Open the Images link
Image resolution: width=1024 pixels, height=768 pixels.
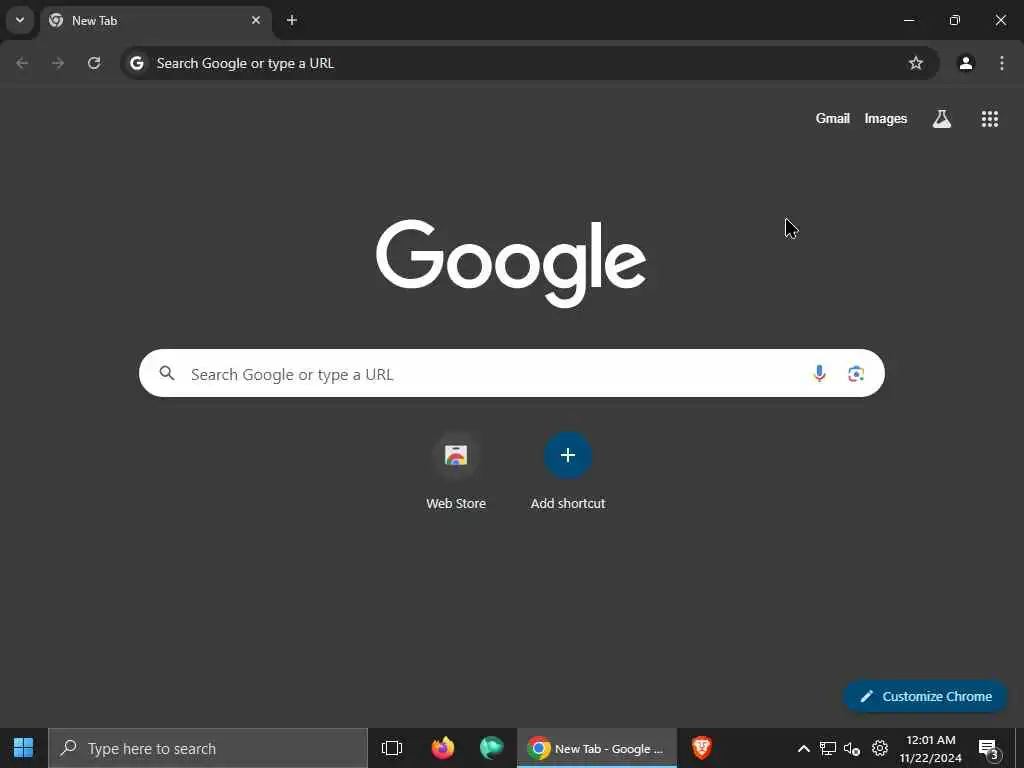point(886,118)
